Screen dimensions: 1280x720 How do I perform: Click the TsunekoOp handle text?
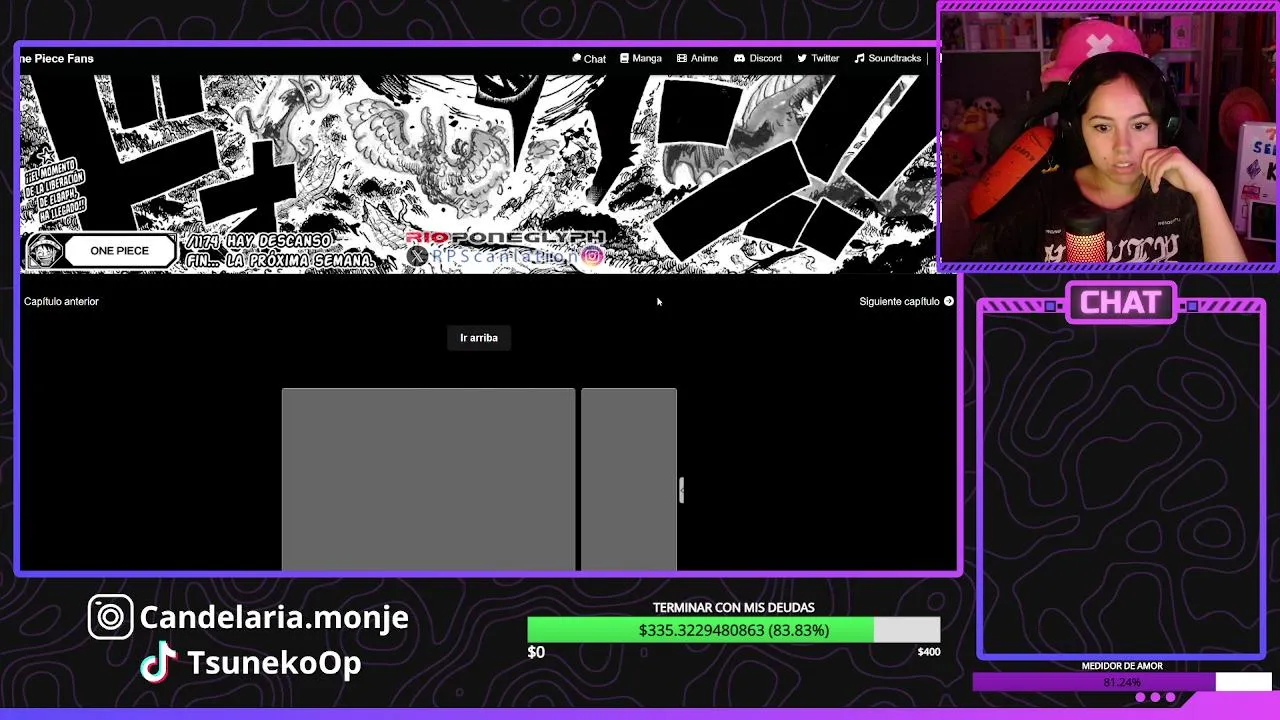click(274, 662)
